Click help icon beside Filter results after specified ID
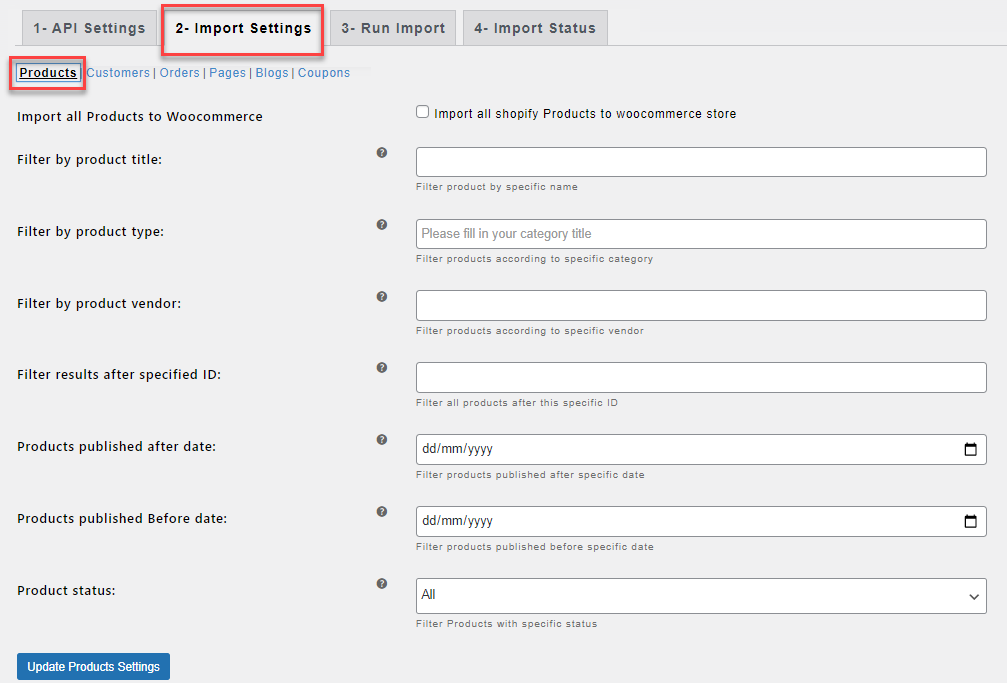Screen dimensions: 1007x683 point(382,368)
